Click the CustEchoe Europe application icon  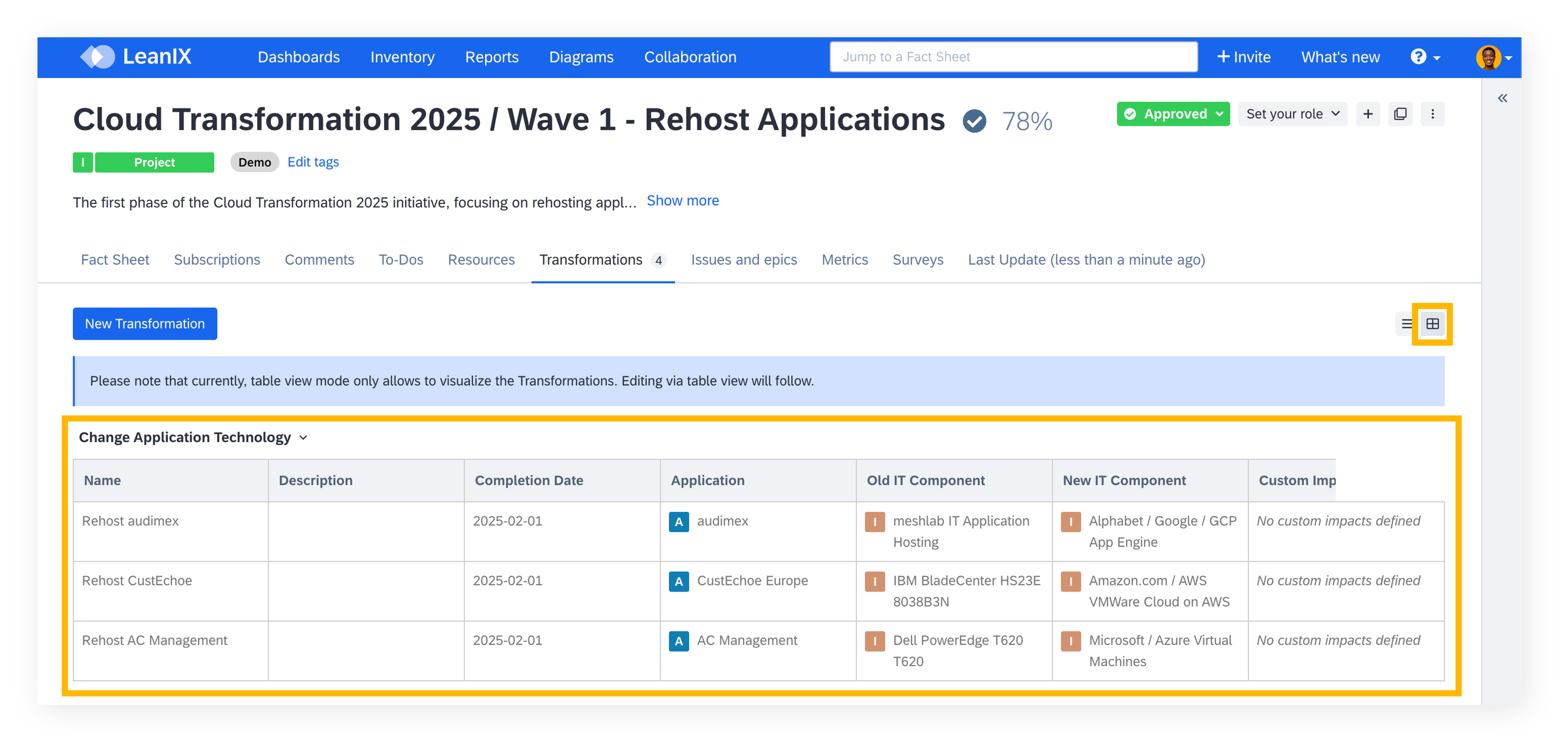(679, 581)
